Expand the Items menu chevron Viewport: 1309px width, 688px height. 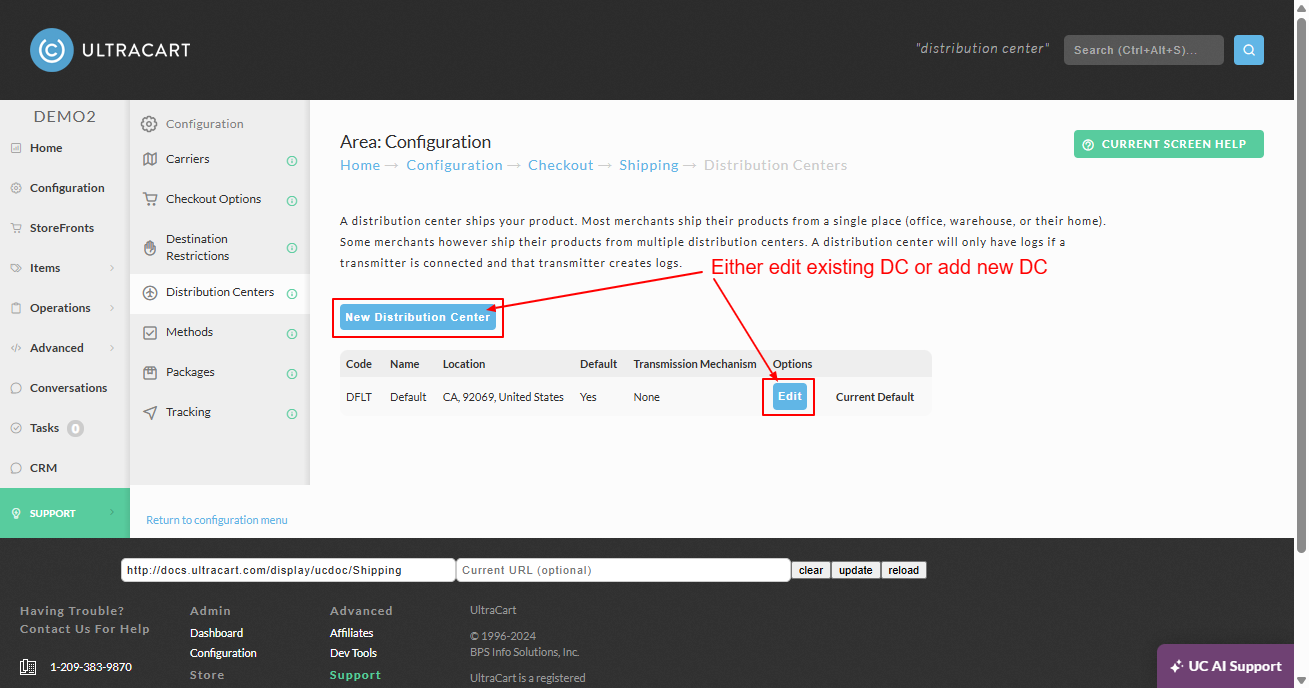pos(112,268)
